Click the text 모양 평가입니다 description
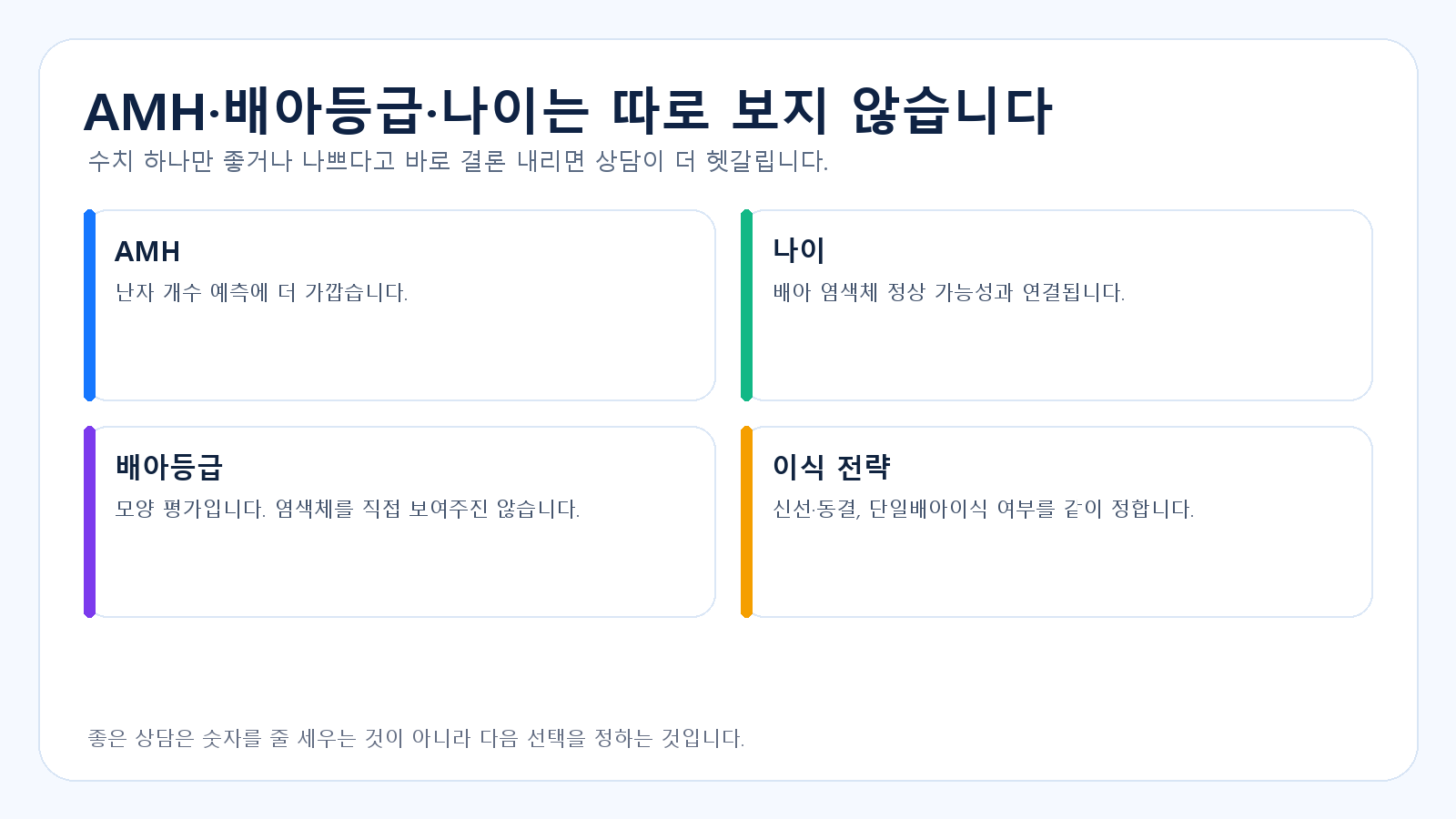 [x=347, y=509]
